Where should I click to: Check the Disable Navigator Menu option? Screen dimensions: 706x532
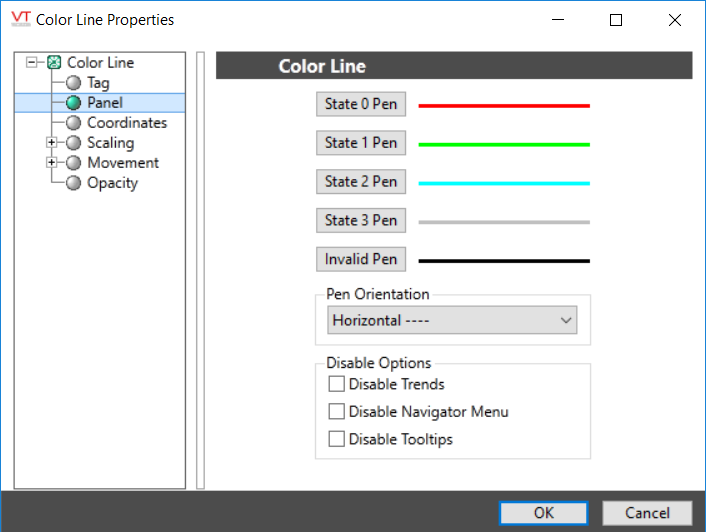coord(337,411)
